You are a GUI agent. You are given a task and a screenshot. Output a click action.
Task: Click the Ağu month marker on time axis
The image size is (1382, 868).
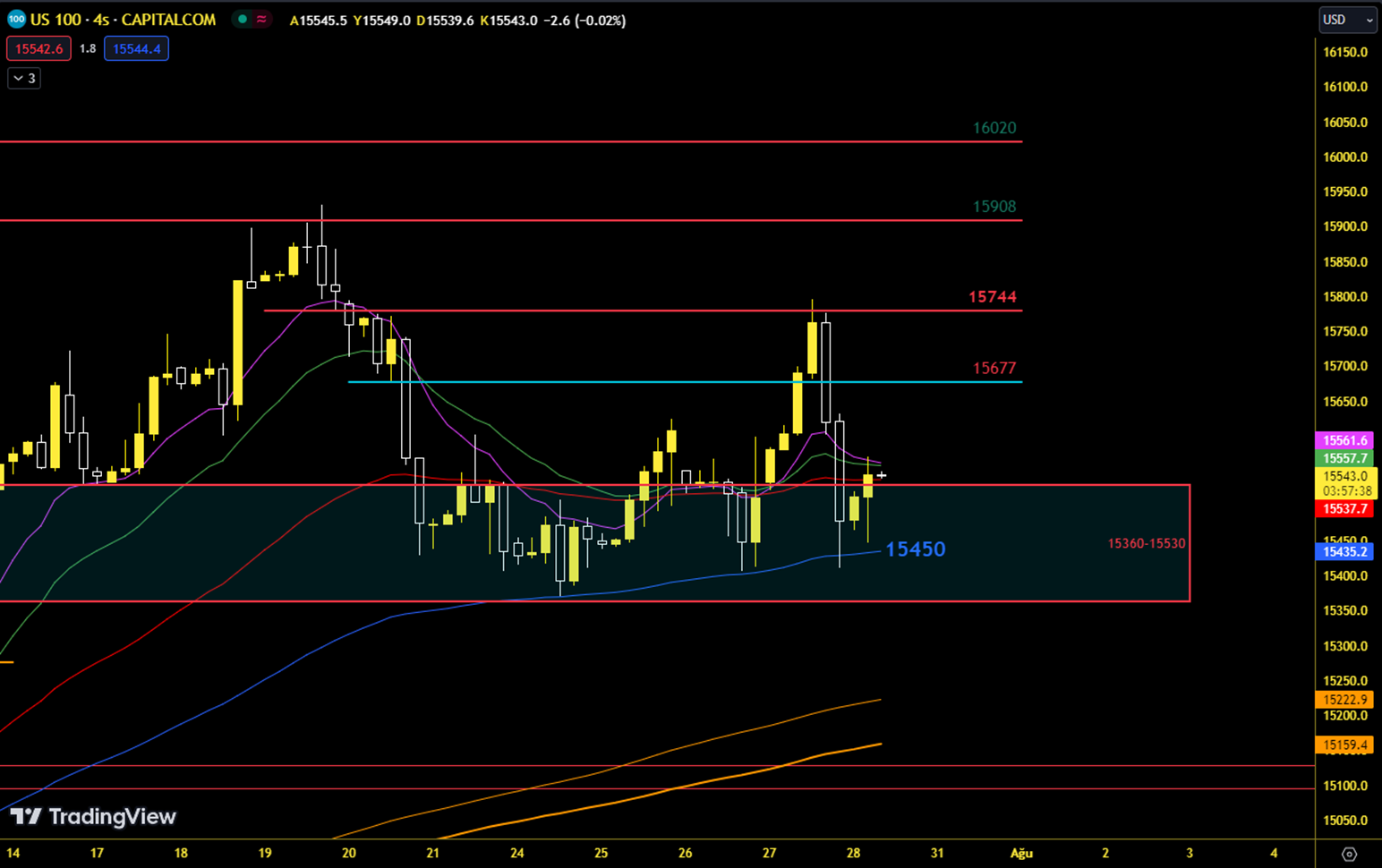[x=1021, y=853]
